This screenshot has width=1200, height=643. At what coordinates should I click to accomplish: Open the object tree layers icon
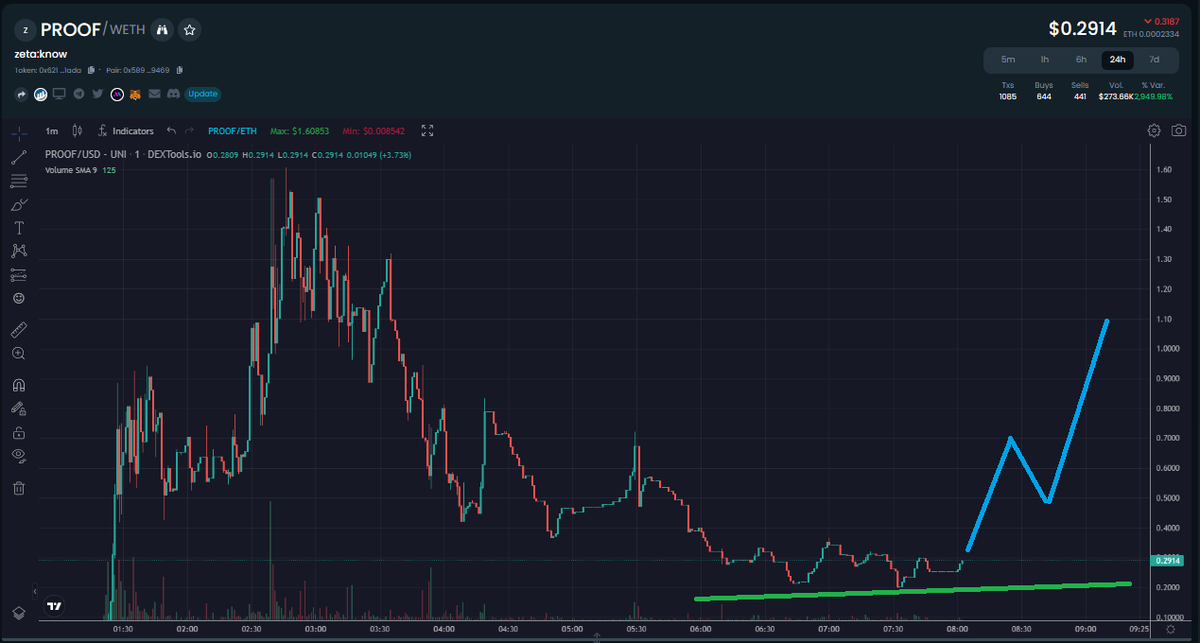[19, 612]
